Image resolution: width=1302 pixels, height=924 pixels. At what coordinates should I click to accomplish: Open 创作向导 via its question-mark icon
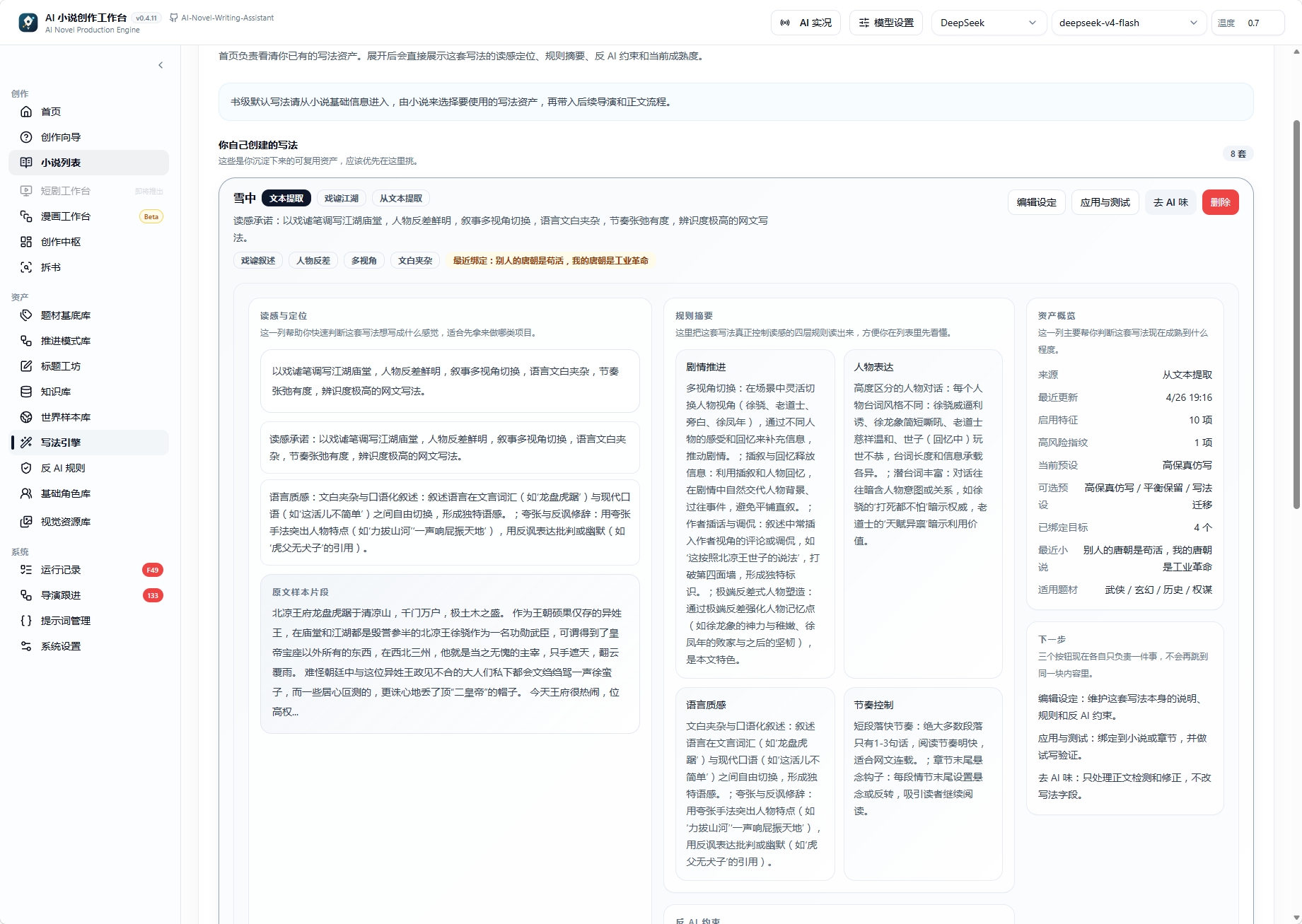click(26, 137)
